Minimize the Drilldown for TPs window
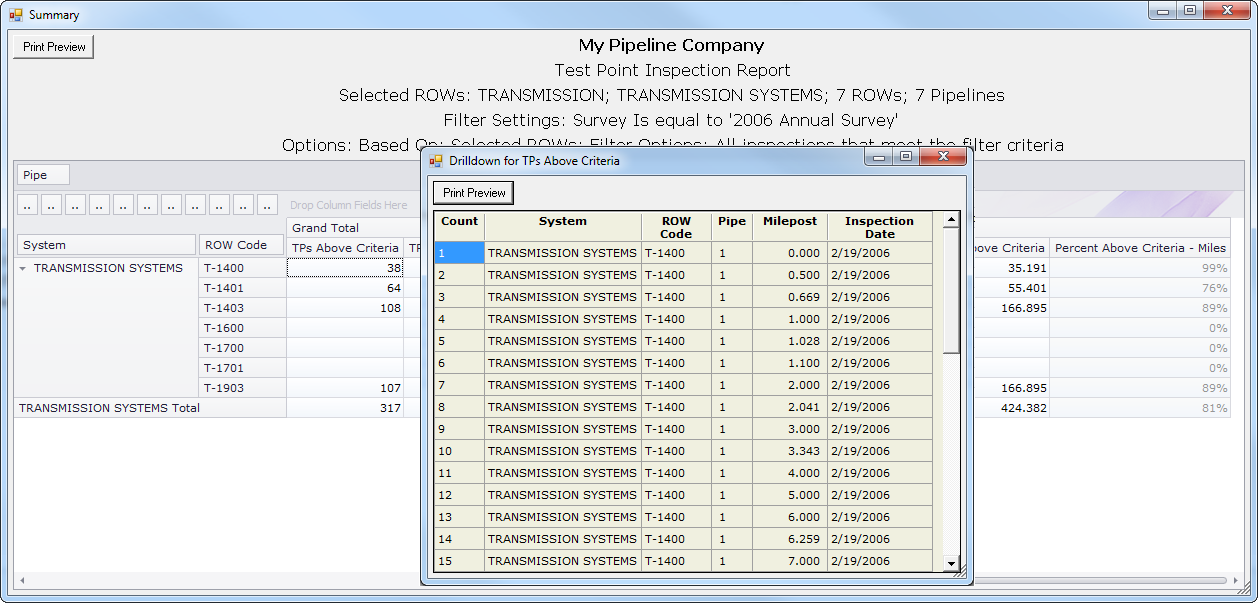Viewport: 1258px width, 603px height. [x=880, y=158]
